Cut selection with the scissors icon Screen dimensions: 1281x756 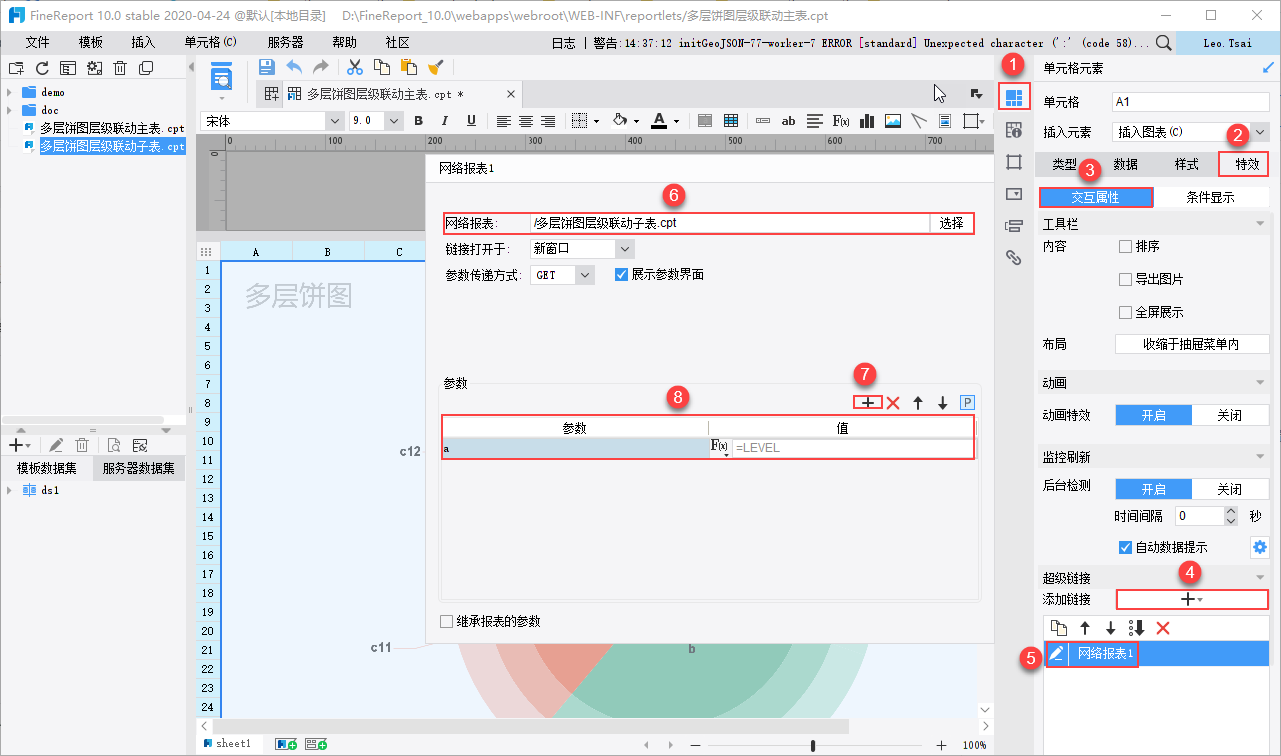click(x=354, y=67)
